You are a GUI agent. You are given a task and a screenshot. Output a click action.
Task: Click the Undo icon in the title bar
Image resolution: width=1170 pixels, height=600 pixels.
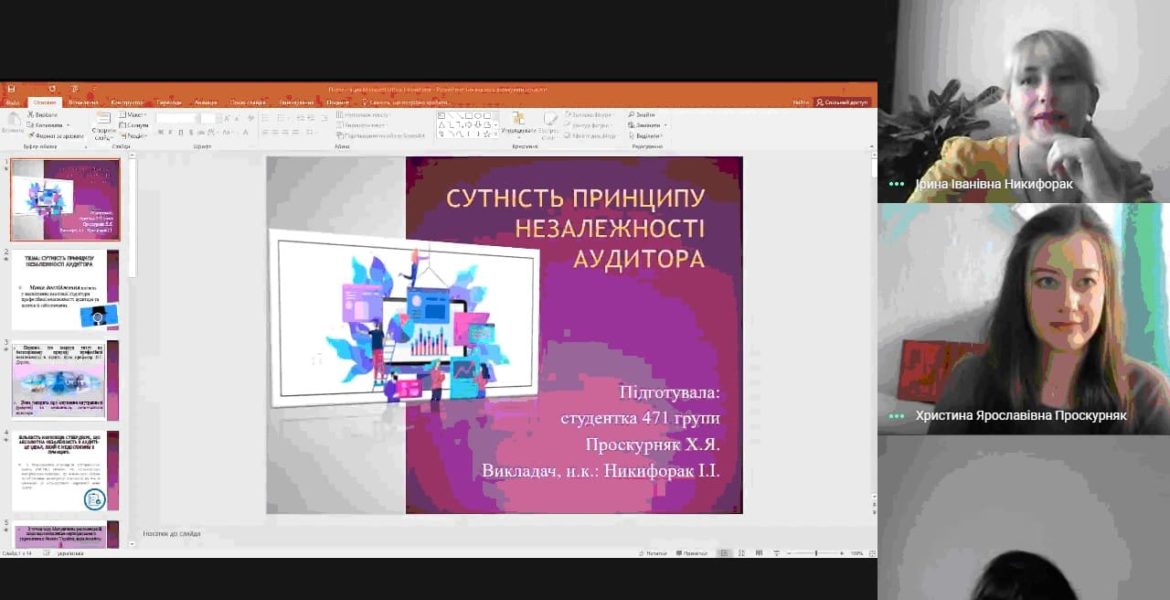[x=52, y=90]
